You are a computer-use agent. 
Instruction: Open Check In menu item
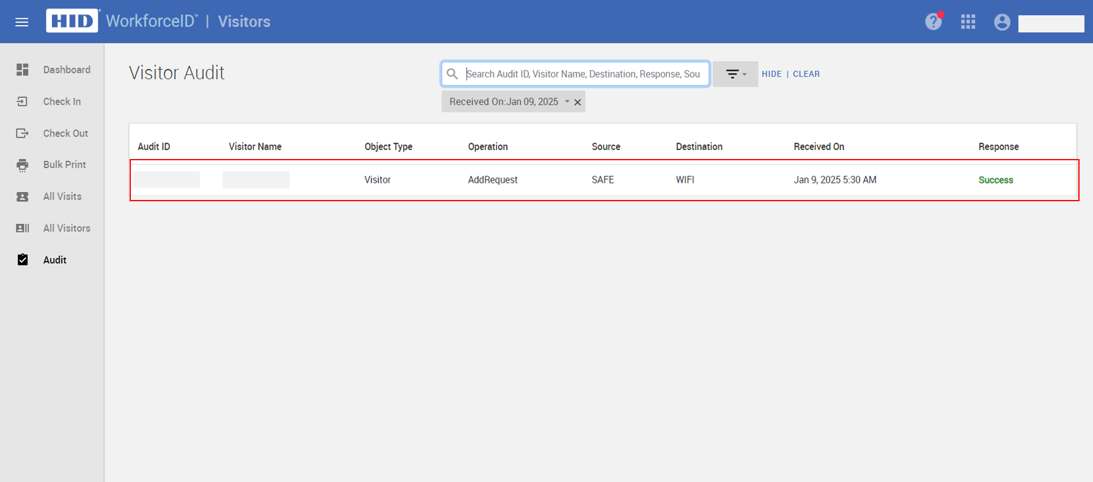tap(62, 101)
